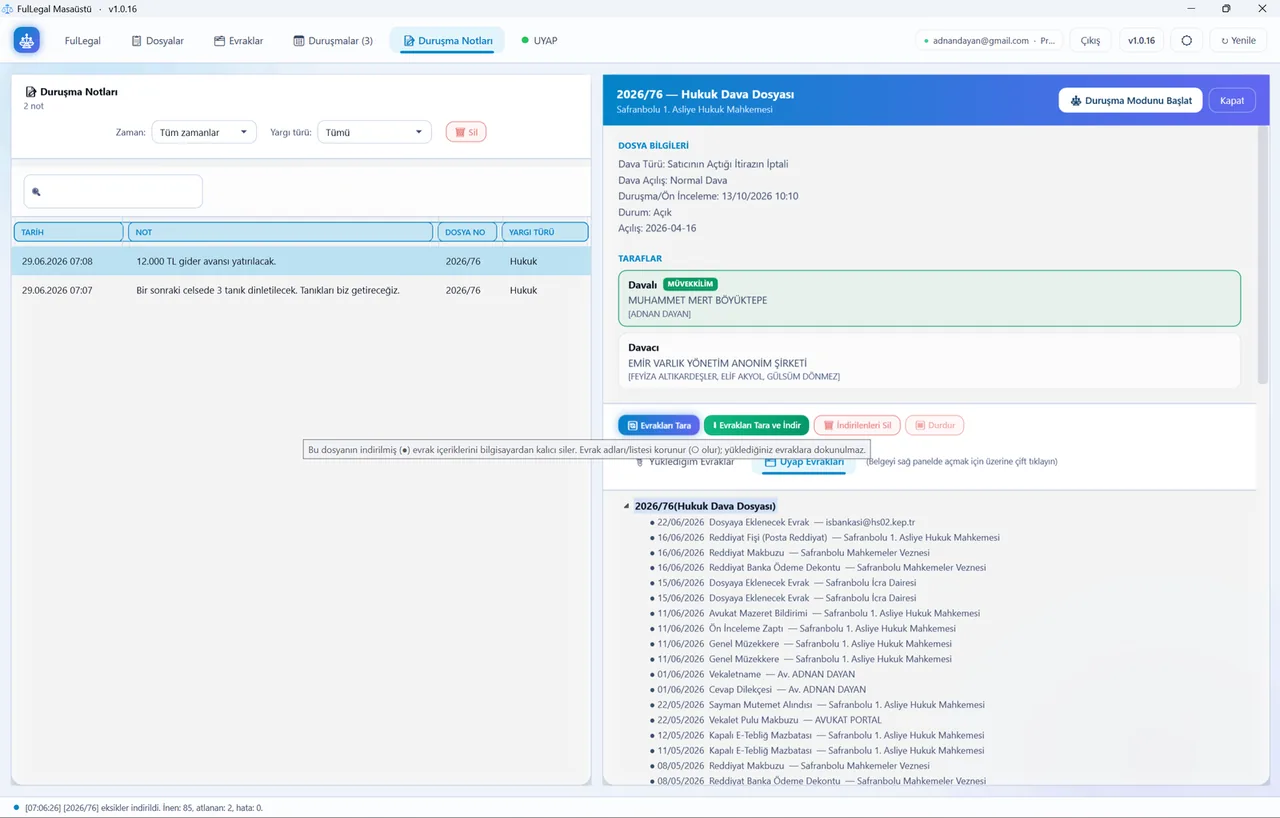
Task: Click the FulLegal scales logo icon
Action: [x=26, y=41]
